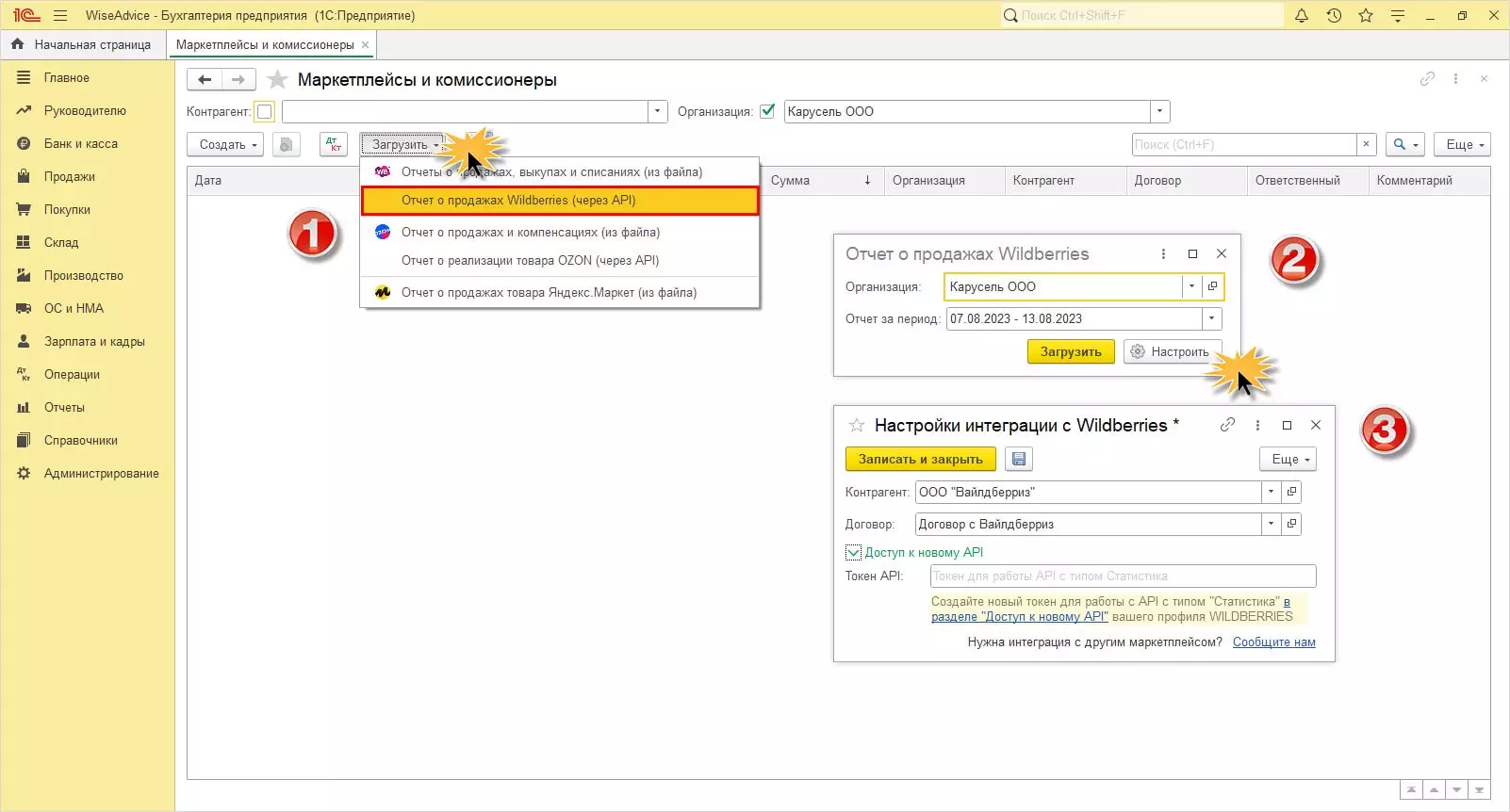
Task: Open the Карусель ООО organization card in dialog
Action: (1213, 286)
